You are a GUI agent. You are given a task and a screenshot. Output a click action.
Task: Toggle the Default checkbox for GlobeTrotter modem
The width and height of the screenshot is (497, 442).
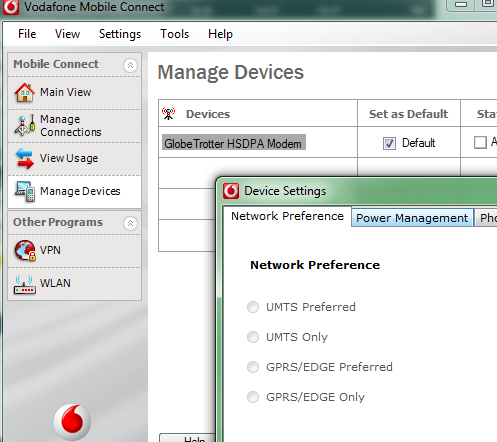pyautogui.click(x=389, y=143)
